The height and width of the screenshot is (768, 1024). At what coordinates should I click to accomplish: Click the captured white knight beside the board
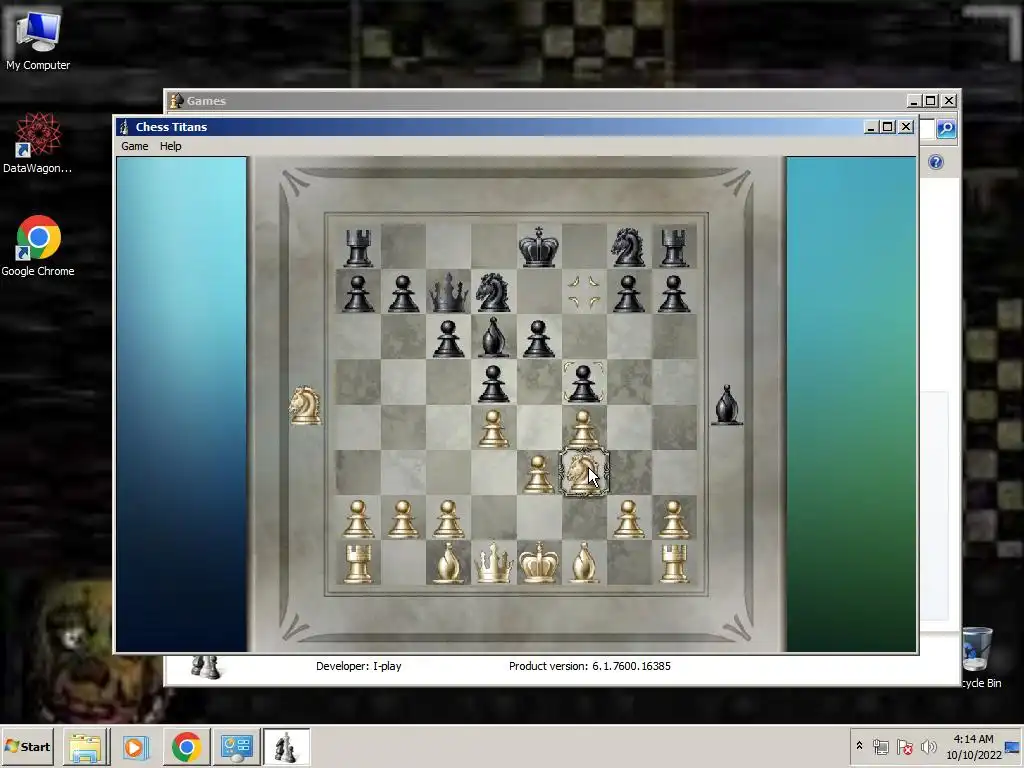[305, 406]
